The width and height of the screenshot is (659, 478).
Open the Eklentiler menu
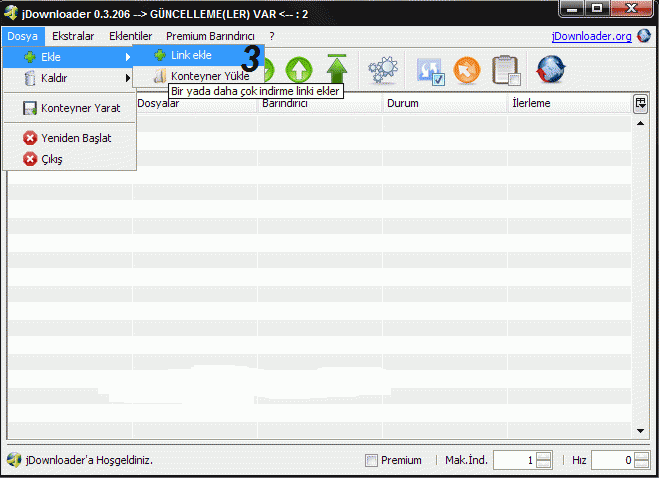[130, 36]
